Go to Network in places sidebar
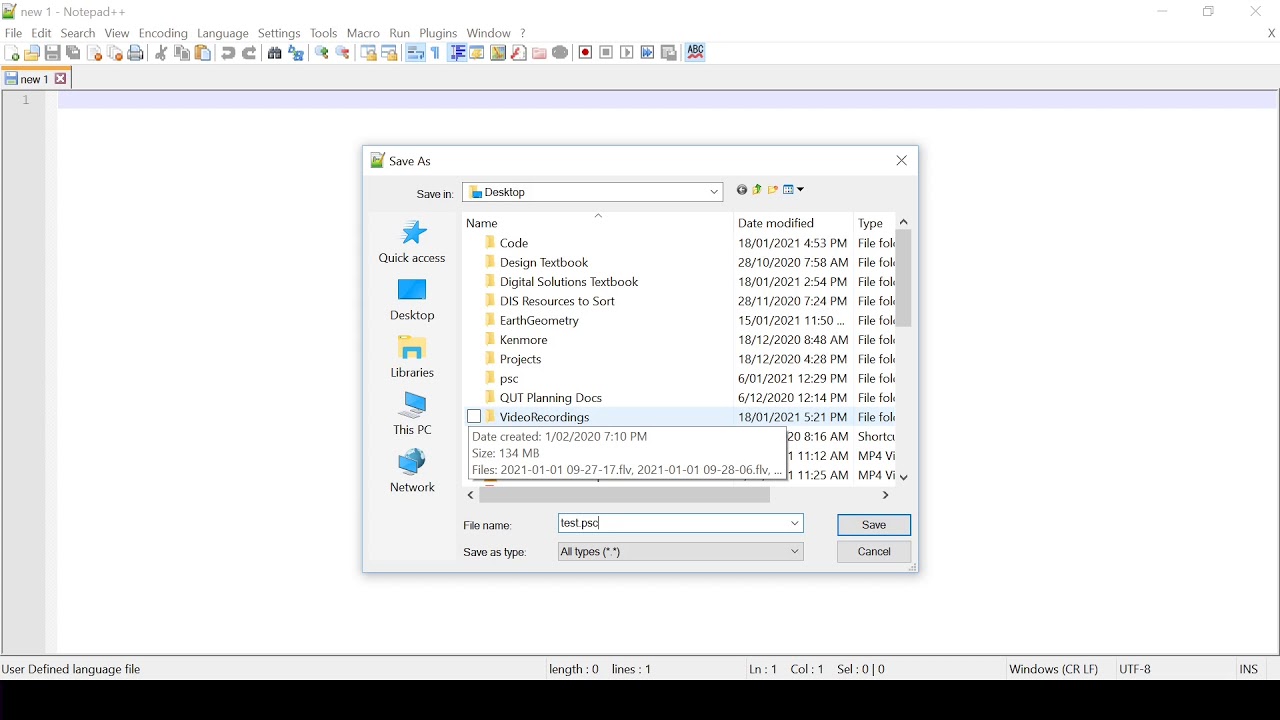Image resolution: width=1280 pixels, height=720 pixels. [x=413, y=471]
